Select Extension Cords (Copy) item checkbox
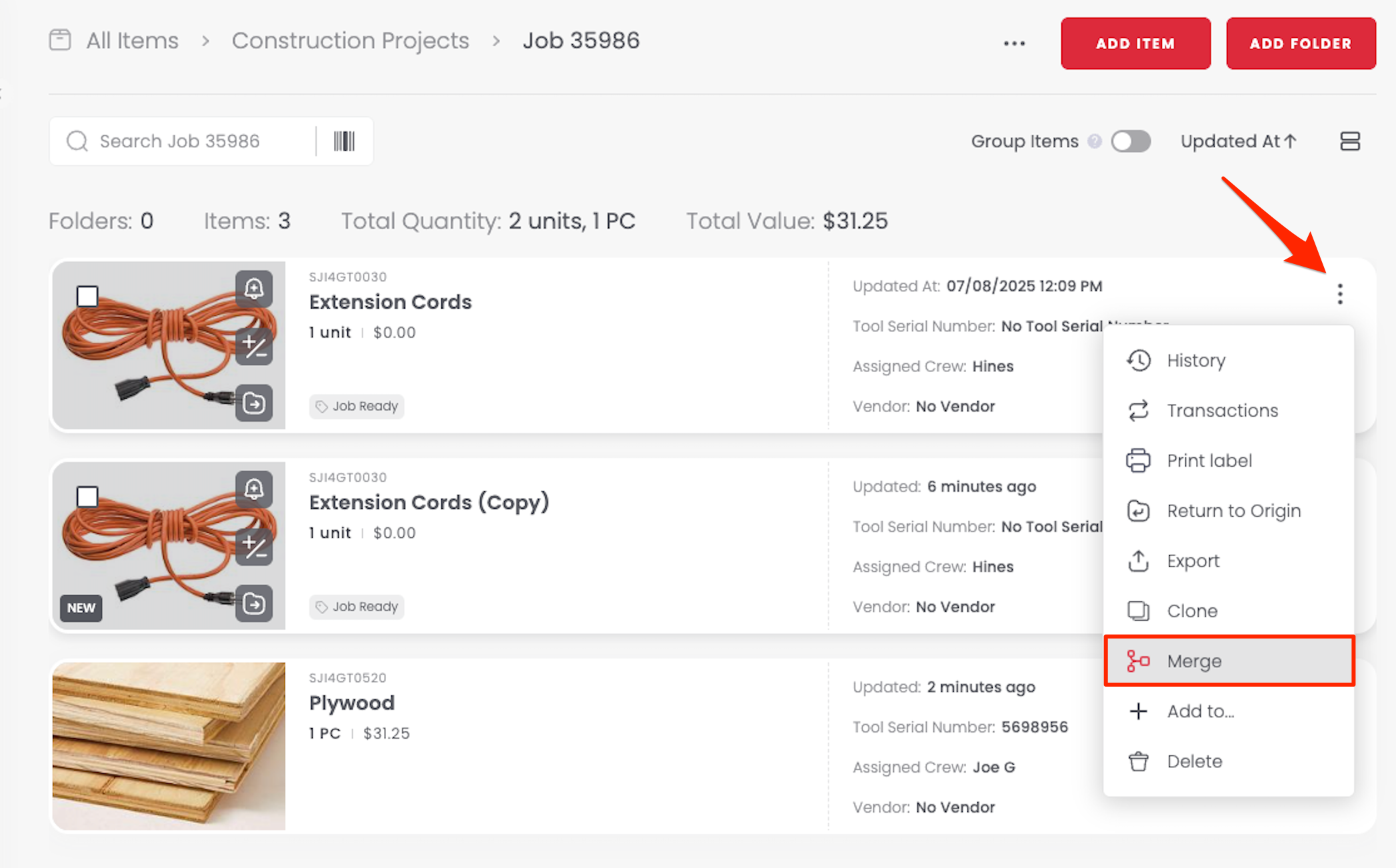The height and width of the screenshot is (868, 1396). pos(87,497)
